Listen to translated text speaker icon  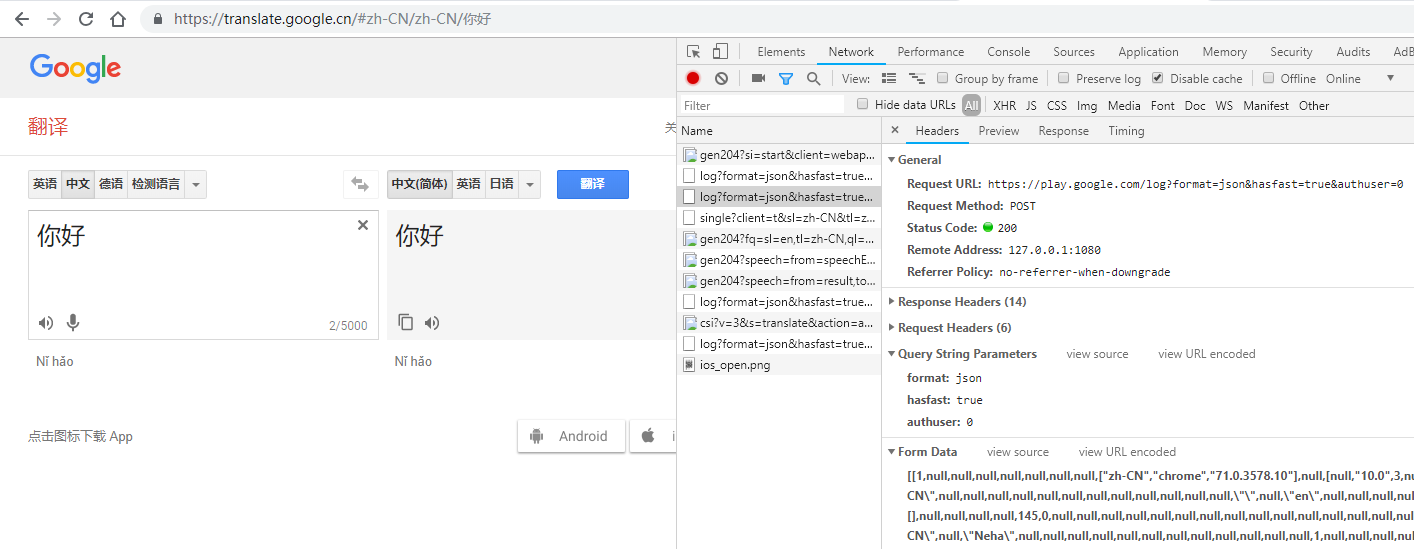point(432,322)
